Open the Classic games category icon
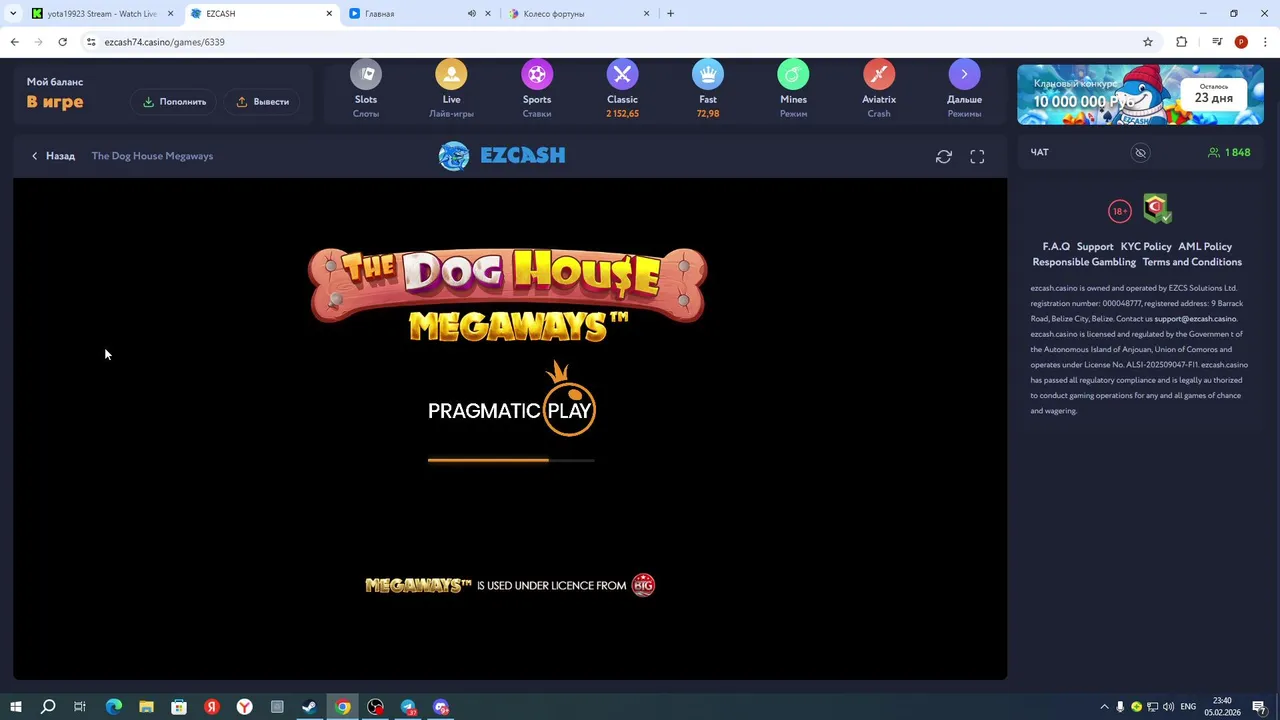 coord(622,74)
